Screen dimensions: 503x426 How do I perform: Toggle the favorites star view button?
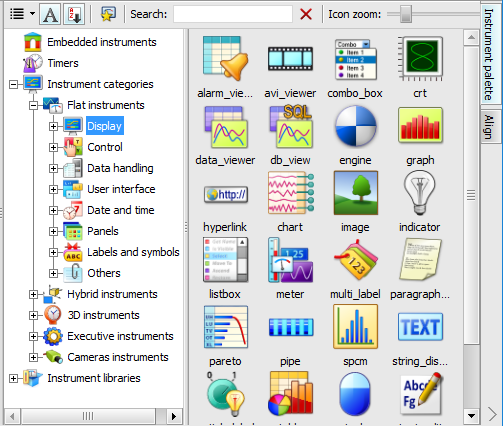coord(108,14)
